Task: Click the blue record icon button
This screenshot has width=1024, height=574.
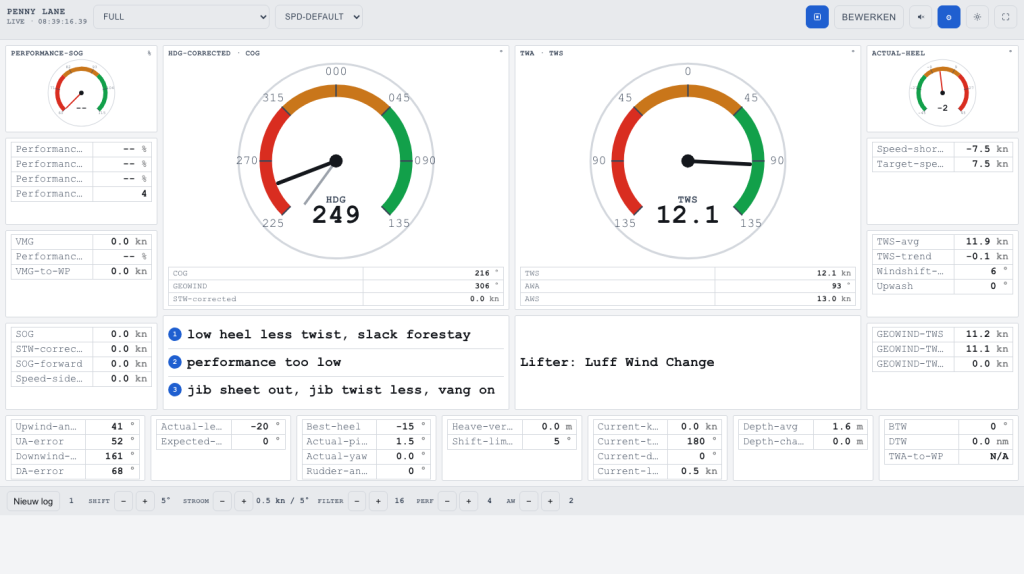Action: (x=817, y=17)
